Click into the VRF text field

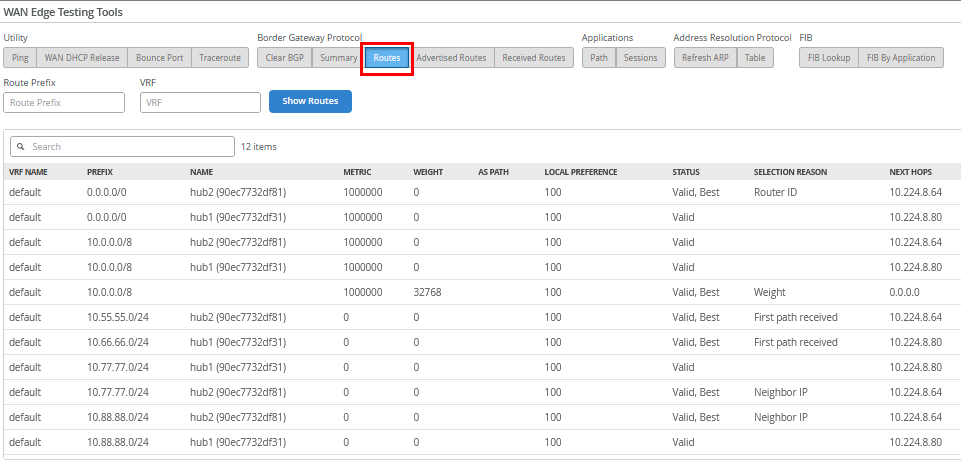tap(200, 102)
